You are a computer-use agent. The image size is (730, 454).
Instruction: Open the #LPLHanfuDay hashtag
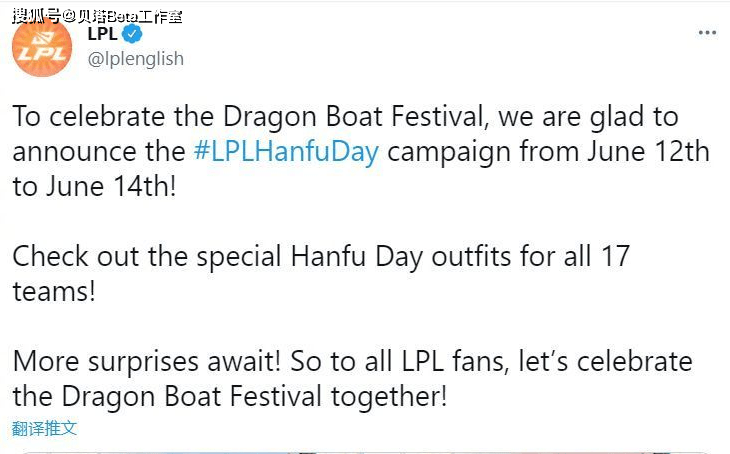coord(286,152)
